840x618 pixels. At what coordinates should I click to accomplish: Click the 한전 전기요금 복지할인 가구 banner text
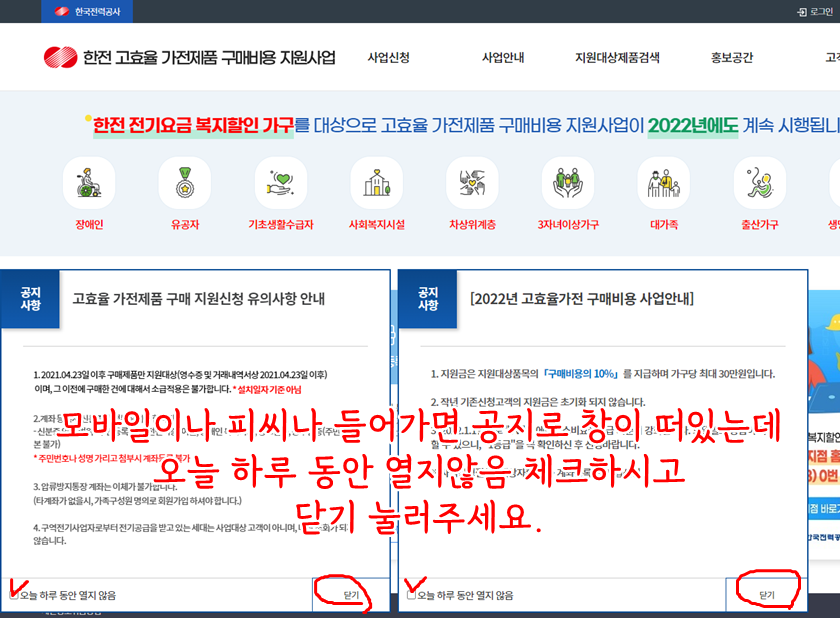193,125
